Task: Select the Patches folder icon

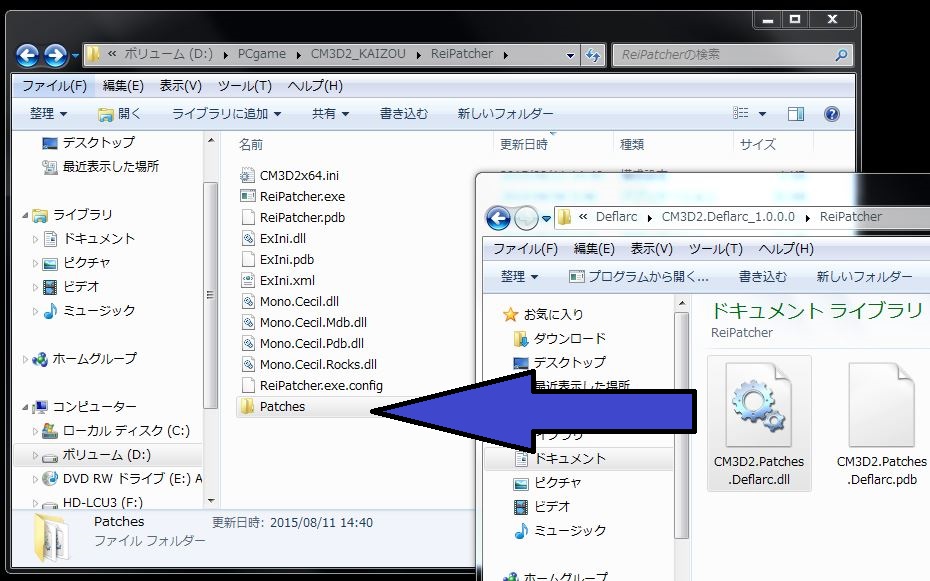Action: (247, 406)
